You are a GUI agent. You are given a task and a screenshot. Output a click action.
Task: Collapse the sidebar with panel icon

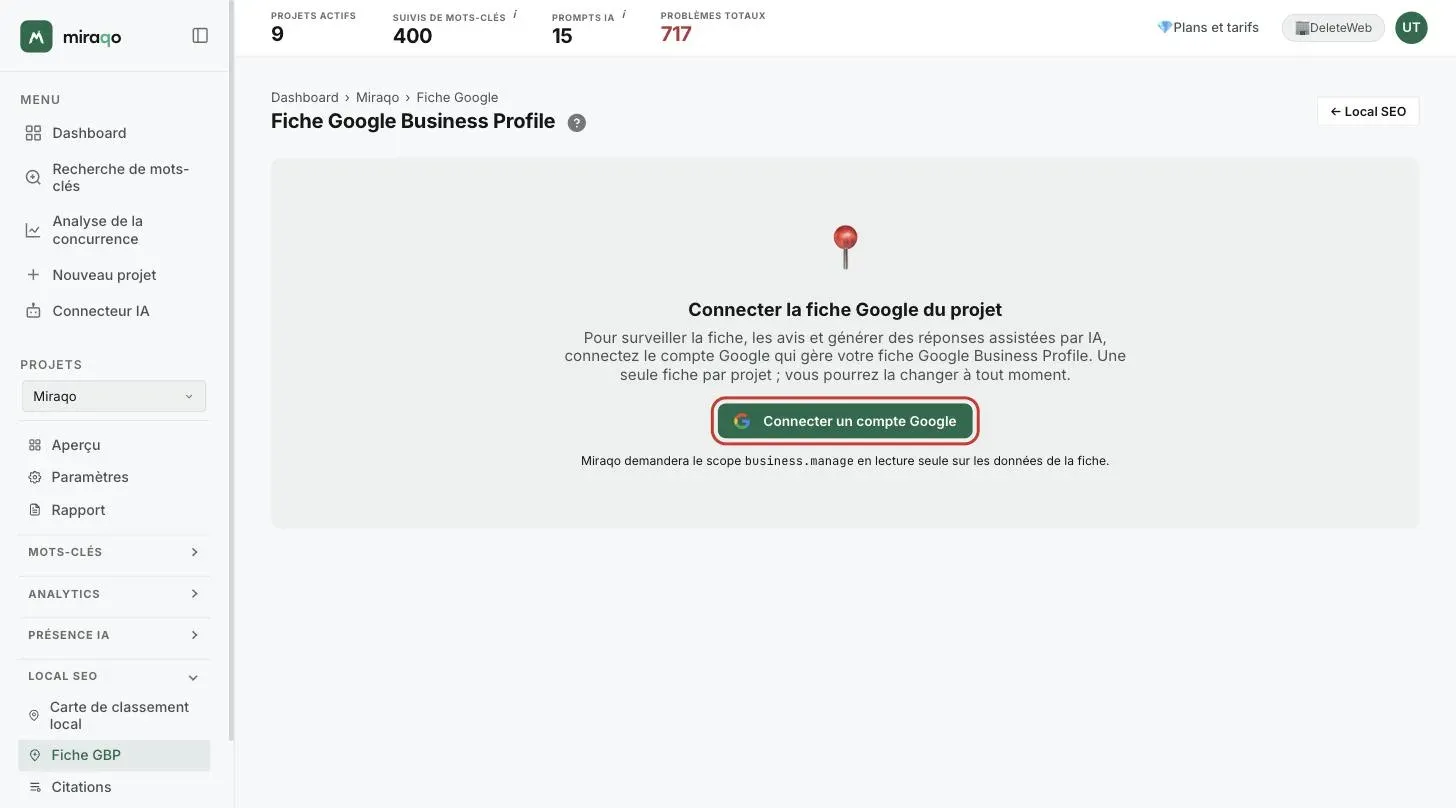click(200, 36)
